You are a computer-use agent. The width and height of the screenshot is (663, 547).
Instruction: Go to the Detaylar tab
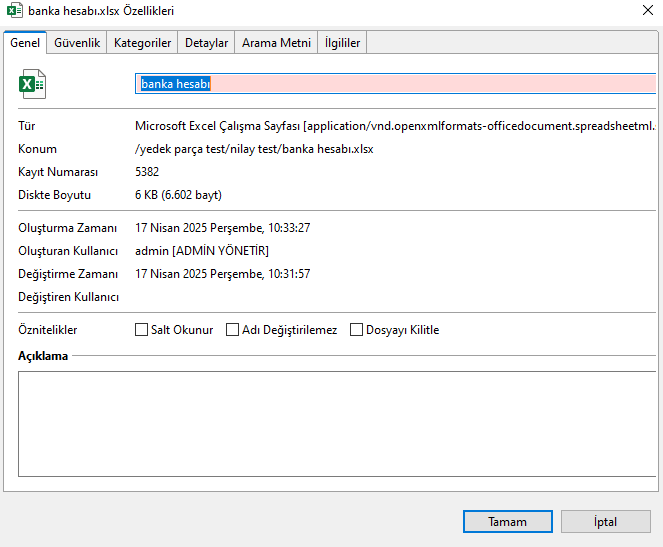pyautogui.click(x=207, y=43)
